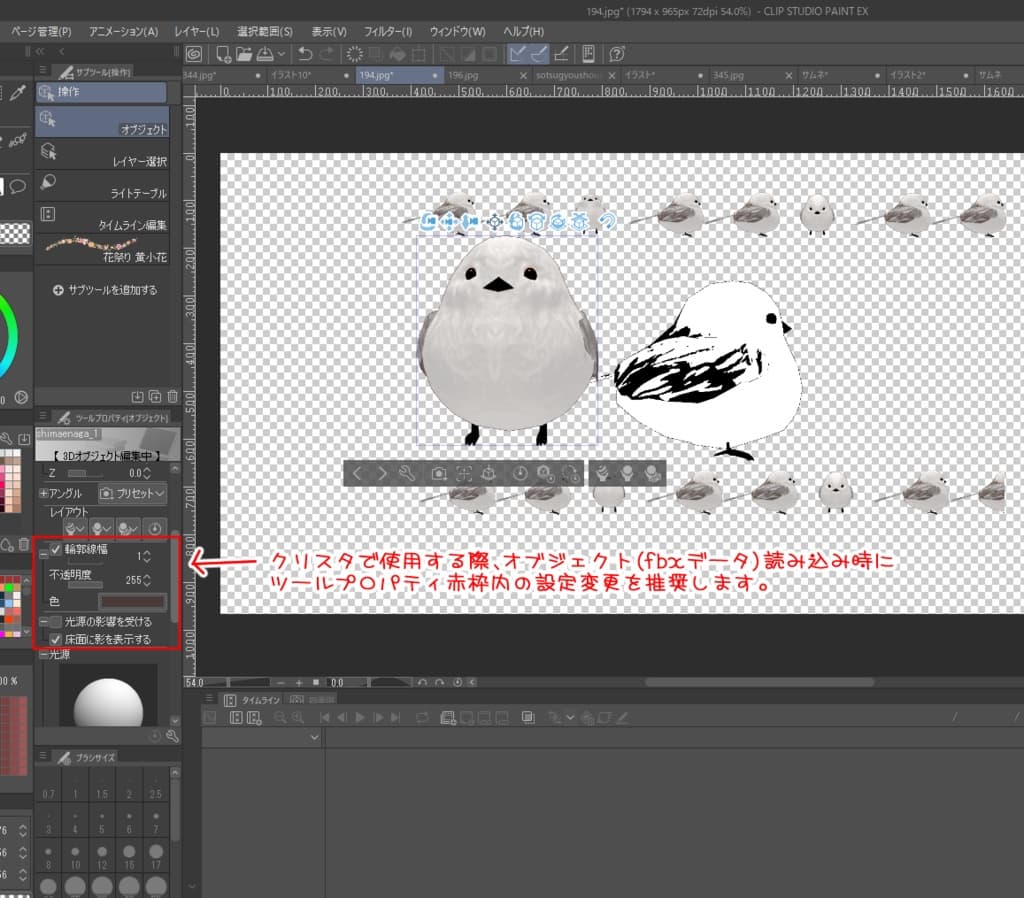
Task: Click the Undo arrow in the command bar
Action: click(306, 53)
